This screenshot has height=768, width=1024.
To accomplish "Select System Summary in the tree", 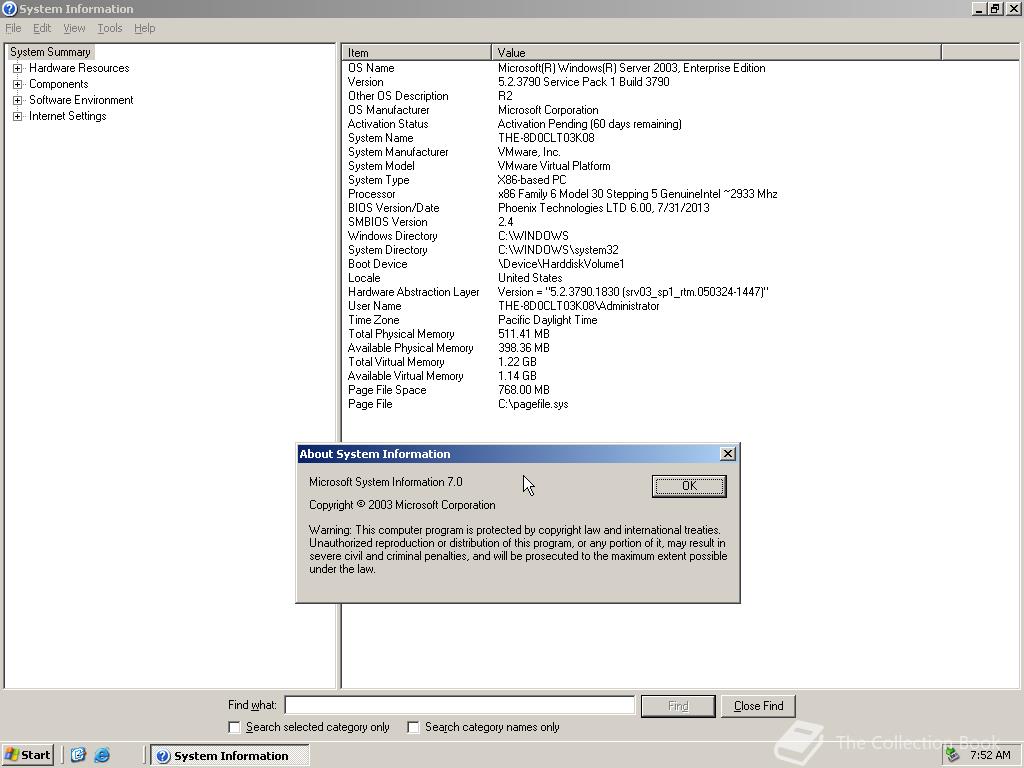I will tap(50, 52).
